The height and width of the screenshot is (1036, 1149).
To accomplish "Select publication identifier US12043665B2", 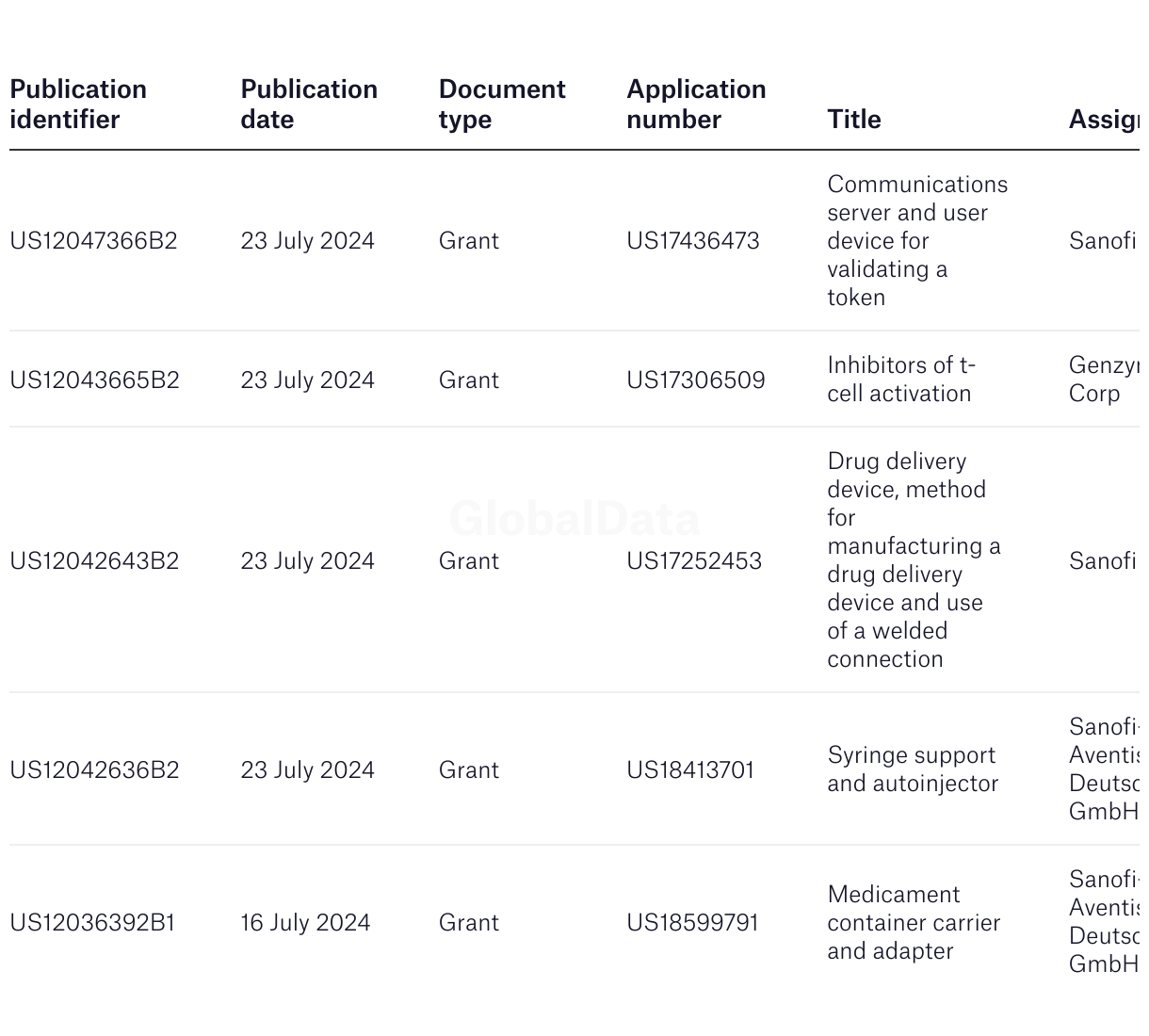I will 94,380.
